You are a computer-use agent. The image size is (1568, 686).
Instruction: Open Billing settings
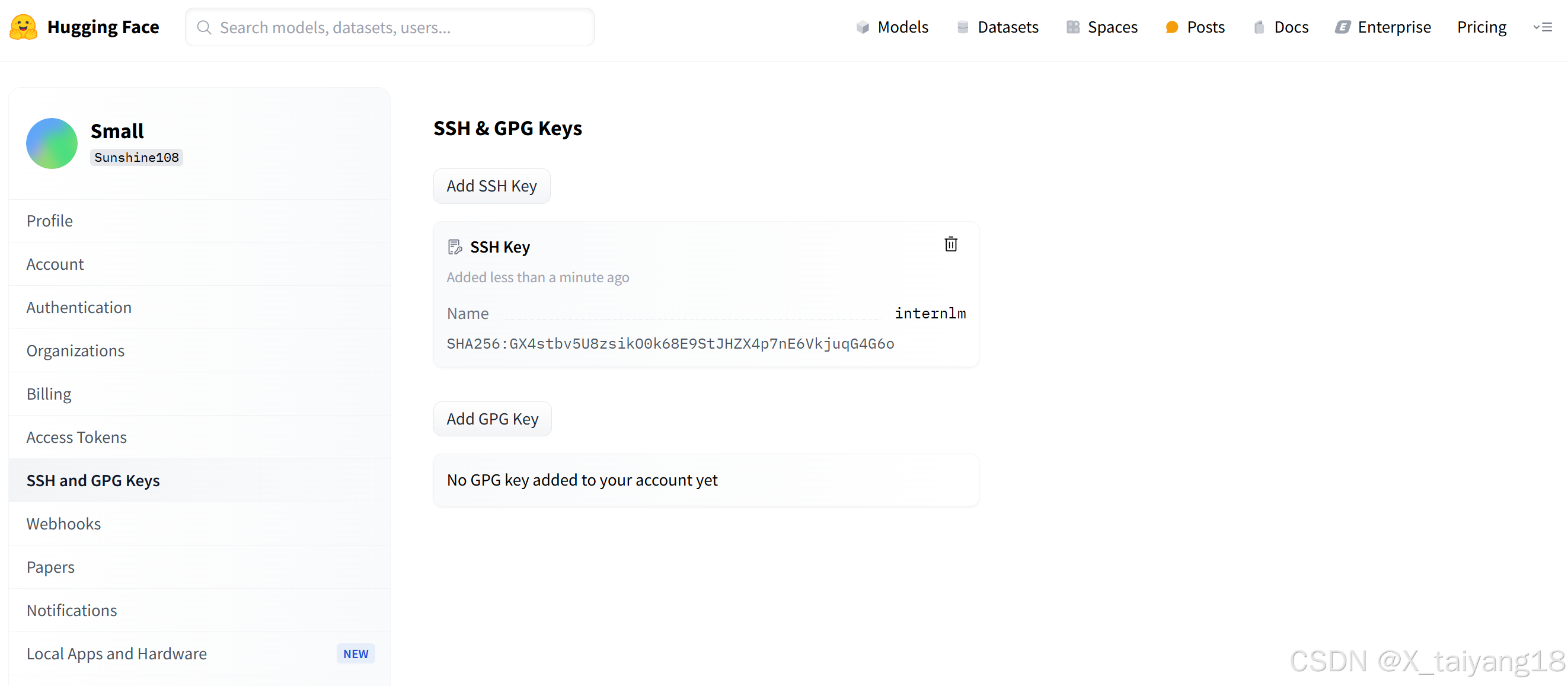(49, 394)
